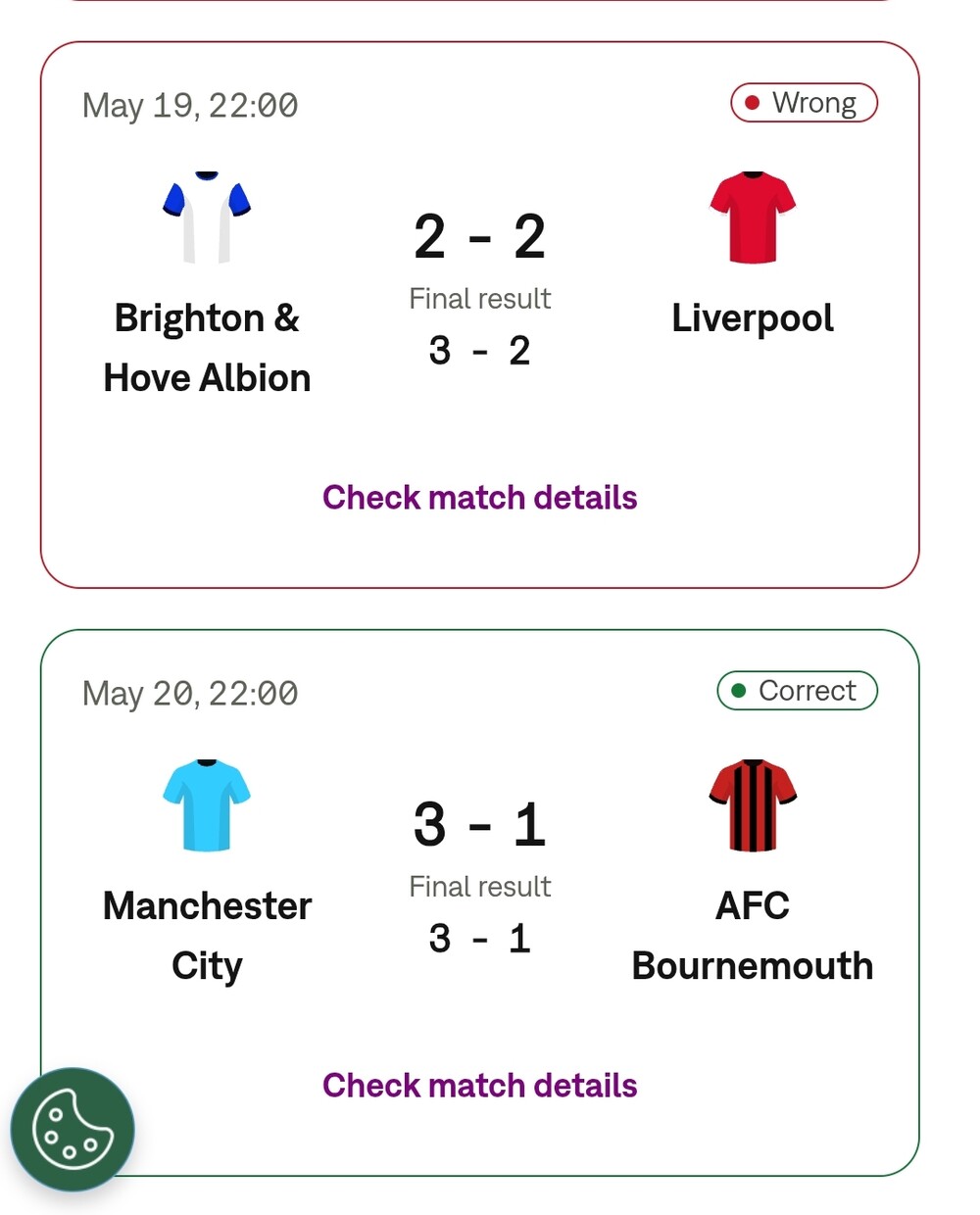This screenshot has width=980, height=1215.
Task: Click the Wrong status badge
Action: (804, 103)
